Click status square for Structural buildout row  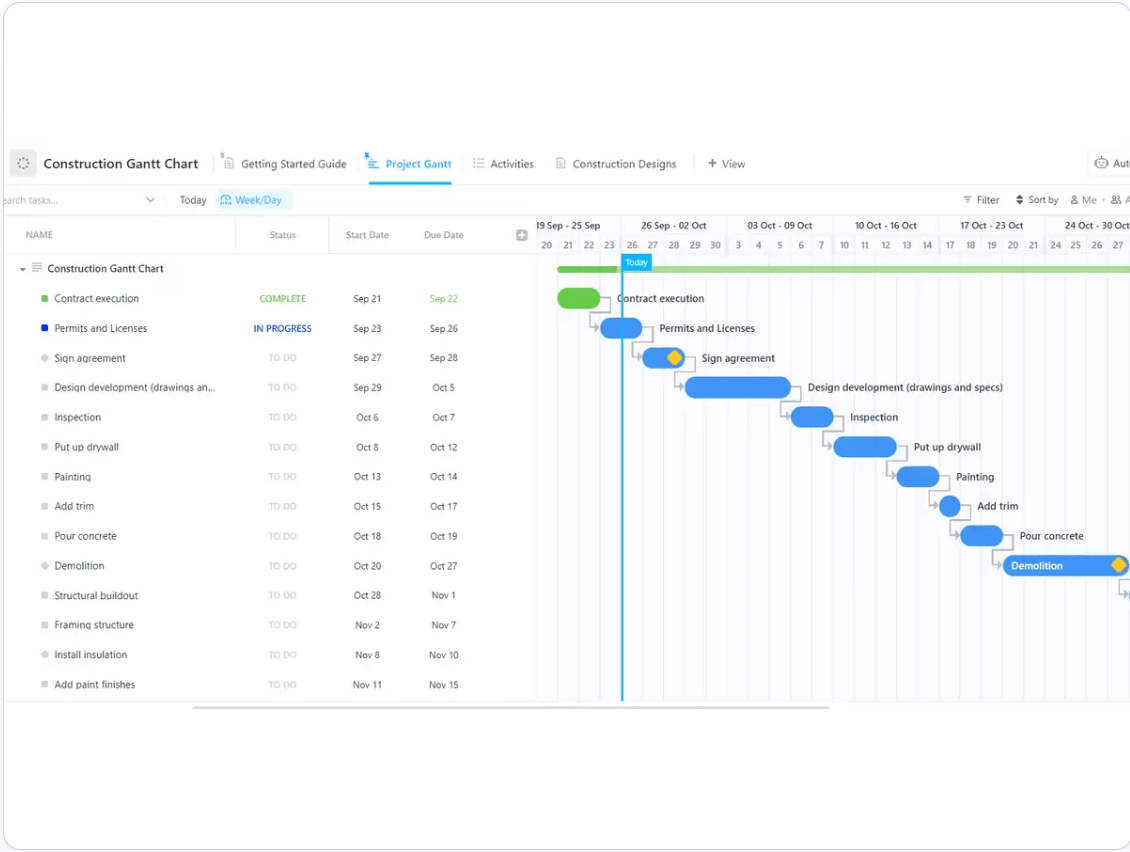point(45,595)
